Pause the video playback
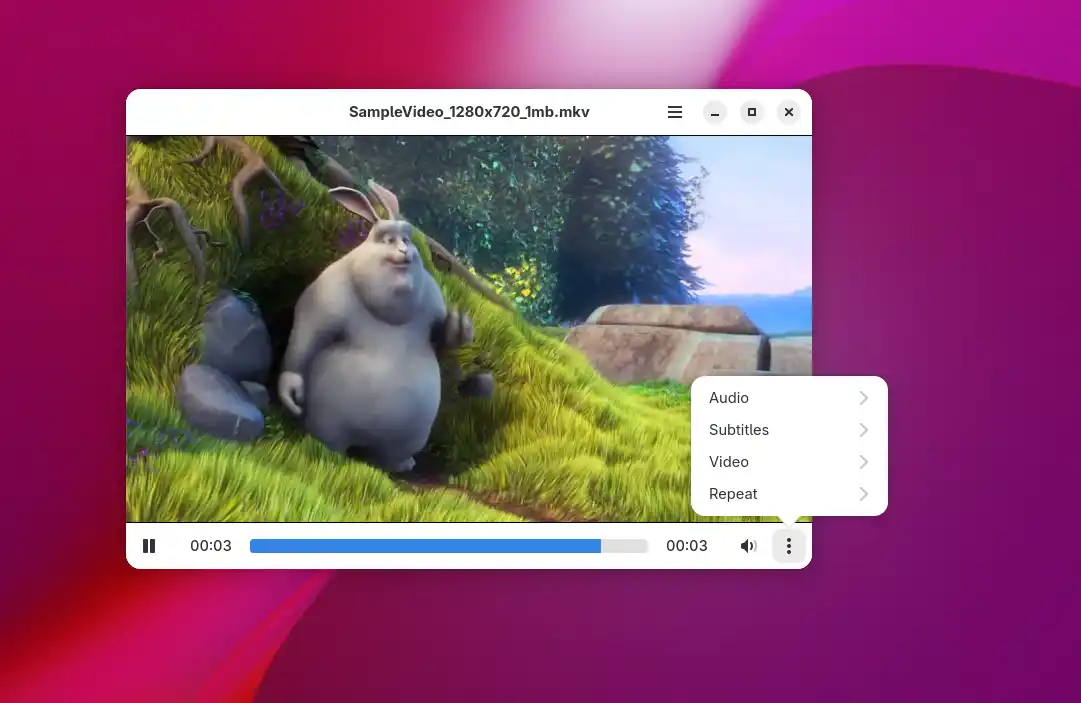This screenshot has width=1081, height=703. 149,546
